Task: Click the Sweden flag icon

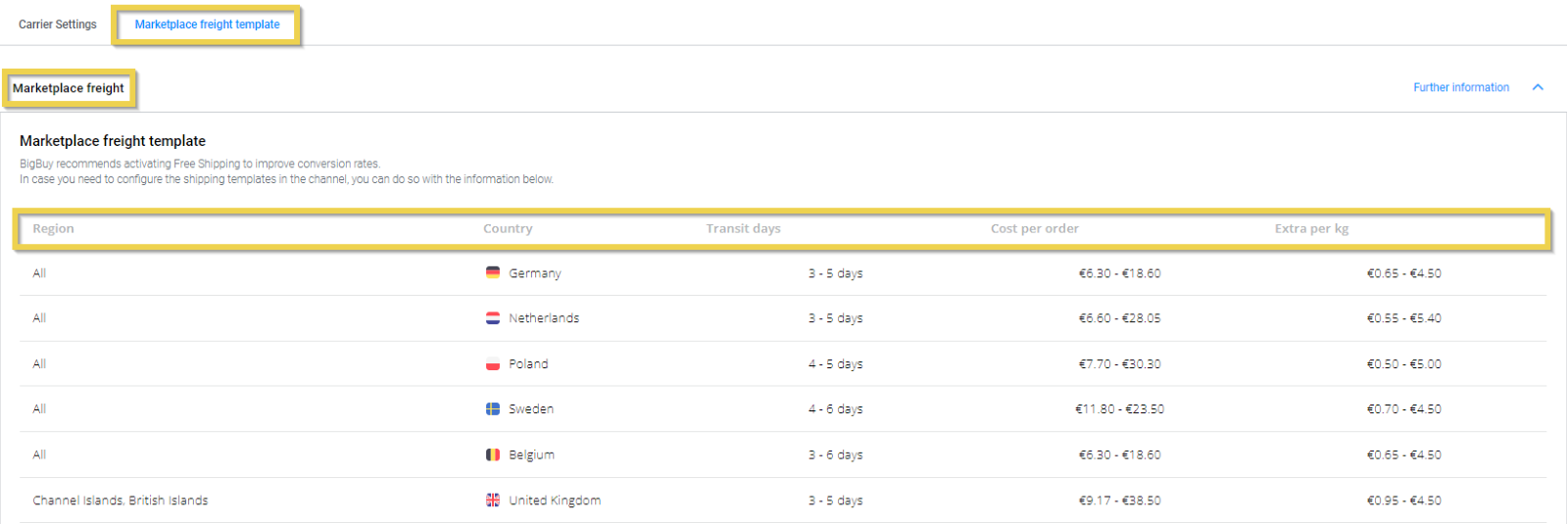Action: [493, 409]
